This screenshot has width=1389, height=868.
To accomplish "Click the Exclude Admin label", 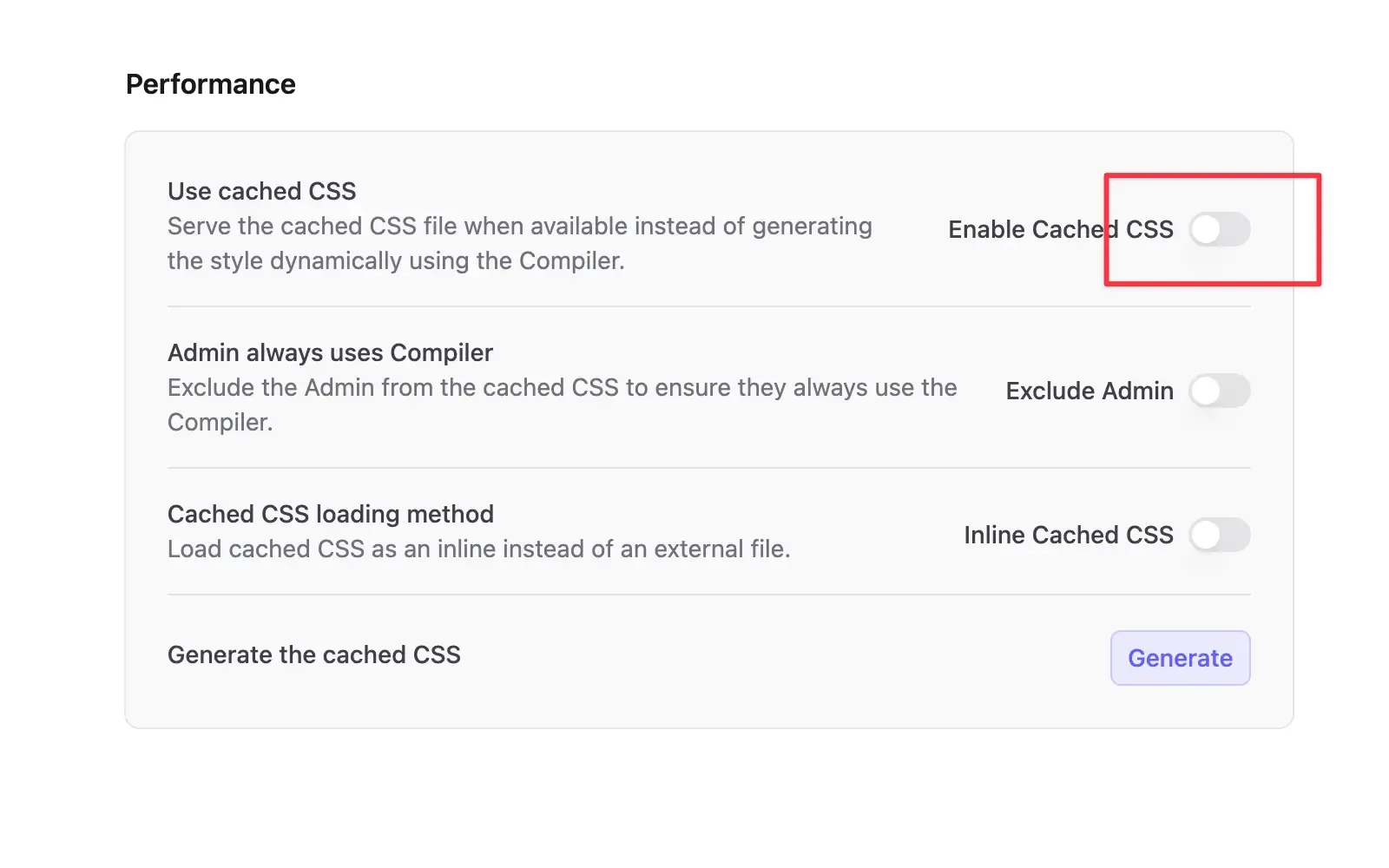I will [x=1089, y=391].
